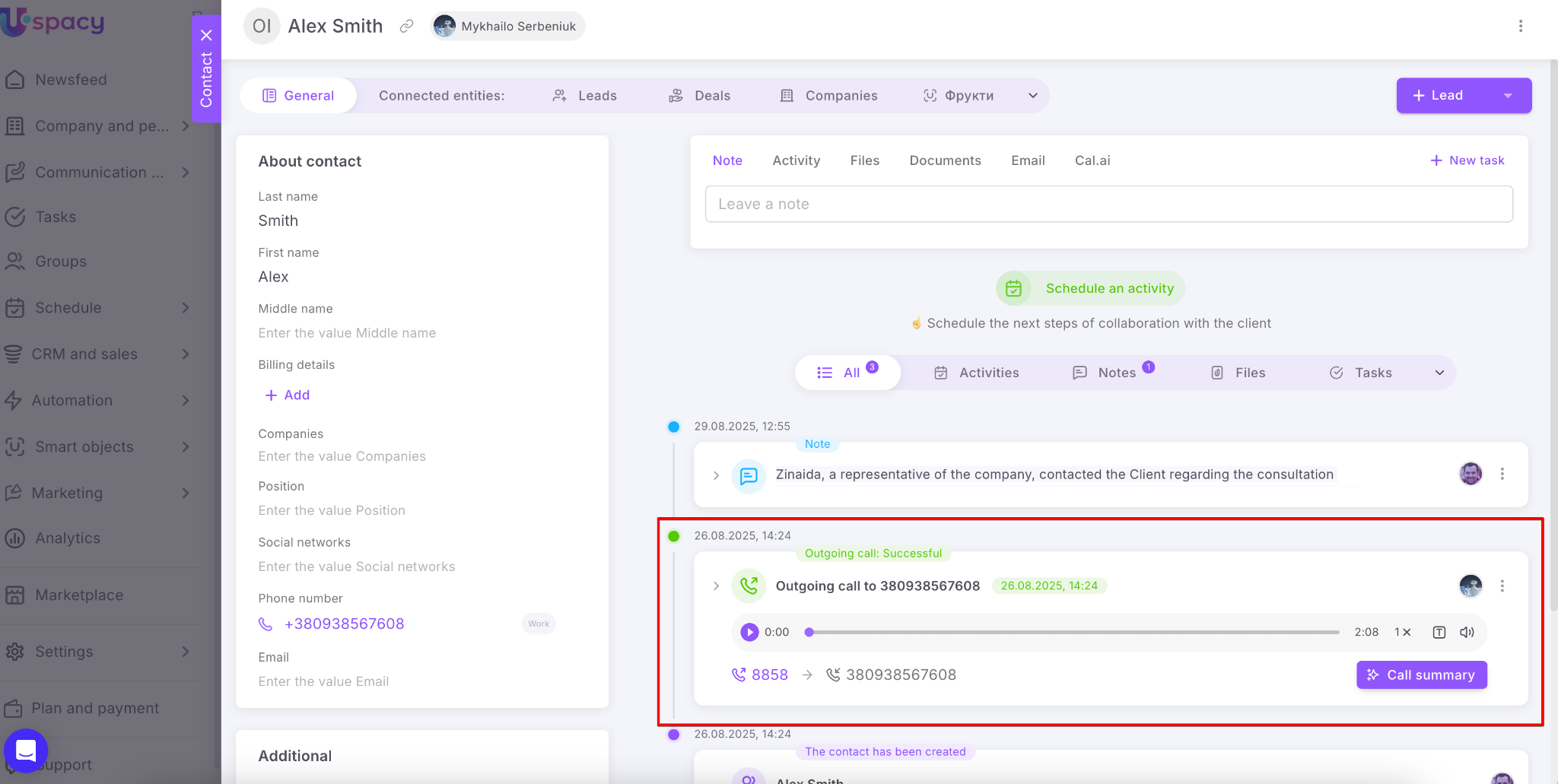Viewport: 1558px width, 784px height.
Task: Click the volume speaker icon in player
Action: [x=1467, y=632]
